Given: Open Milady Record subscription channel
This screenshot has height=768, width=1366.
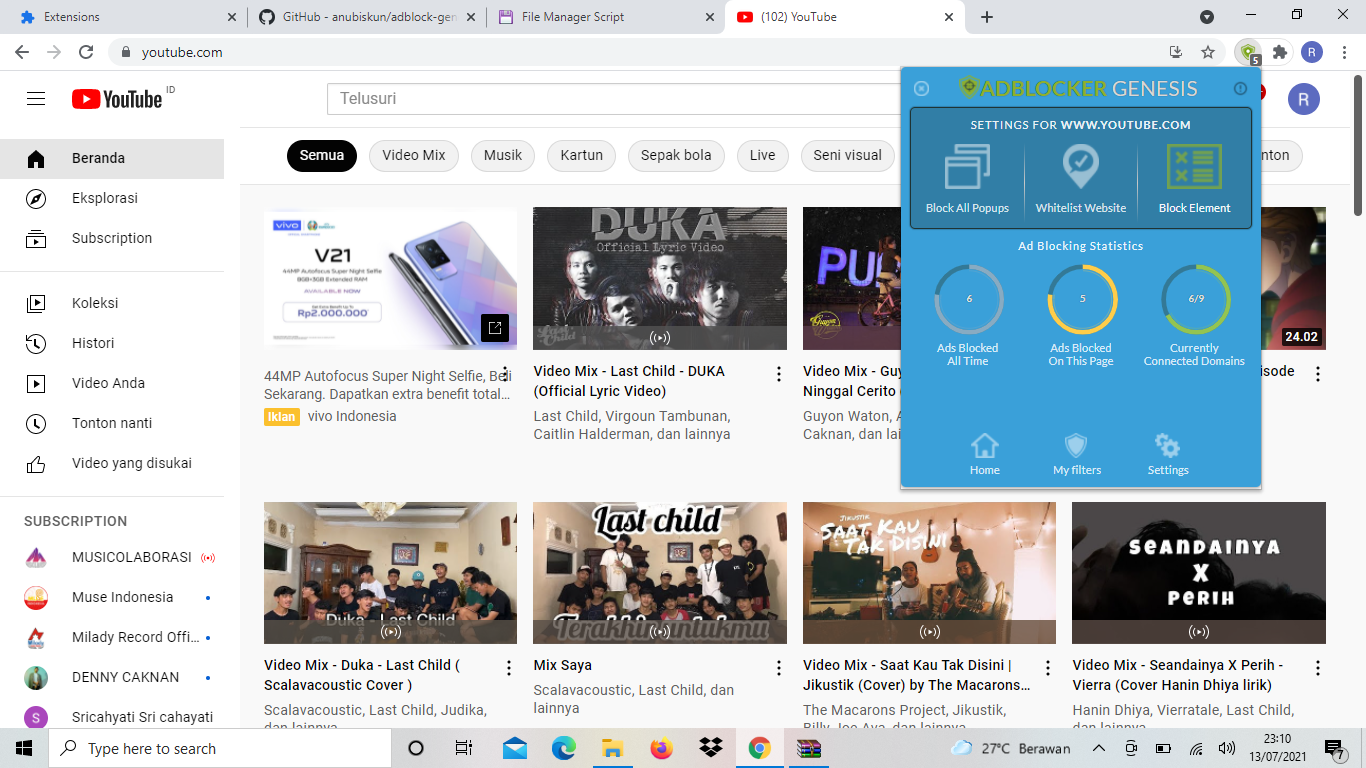Looking at the screenshot, I should tap(112, 637).
